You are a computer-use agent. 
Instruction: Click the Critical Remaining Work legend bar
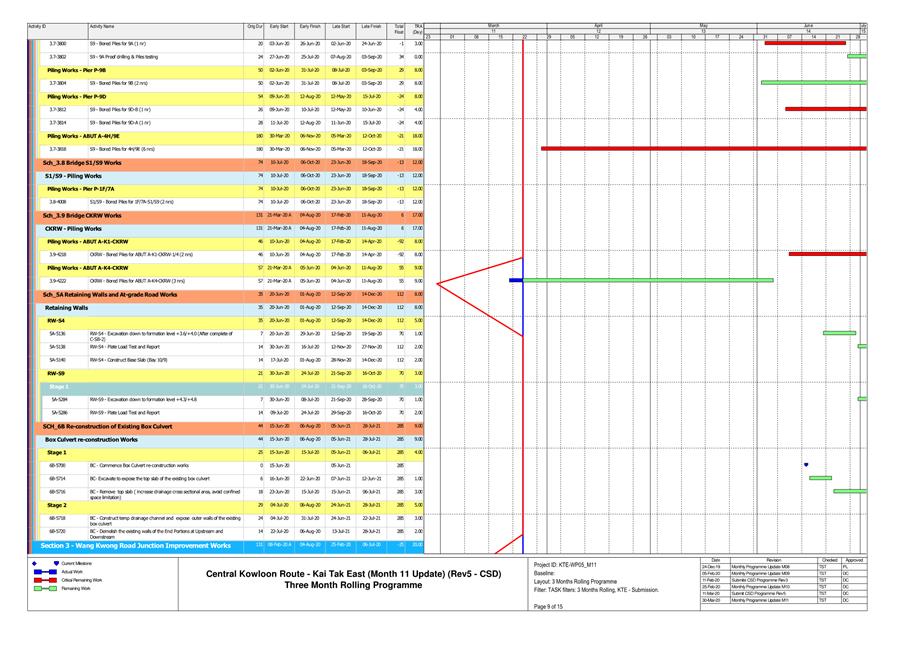coord(46,581)
